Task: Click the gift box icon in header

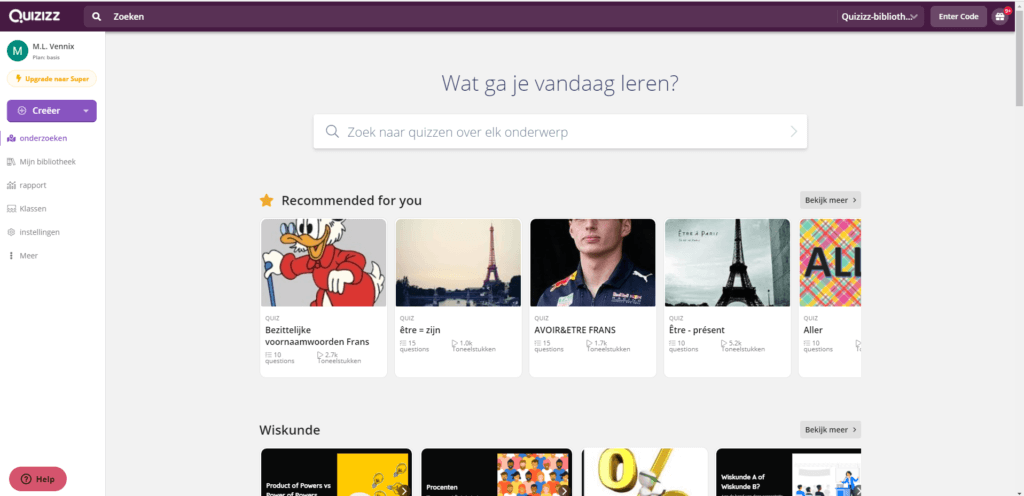Action: click(1000, 17)
